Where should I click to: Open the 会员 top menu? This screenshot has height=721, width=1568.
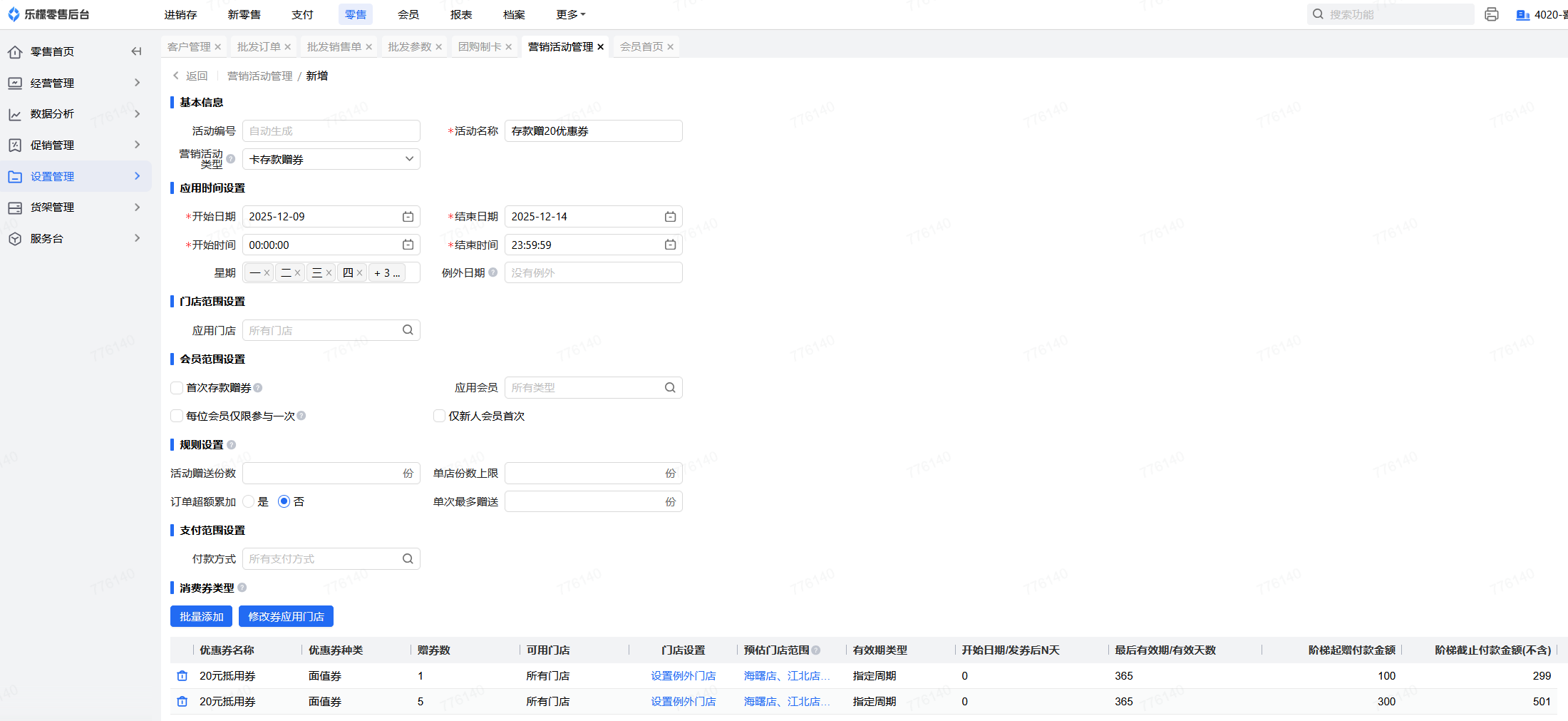point(408,14)
